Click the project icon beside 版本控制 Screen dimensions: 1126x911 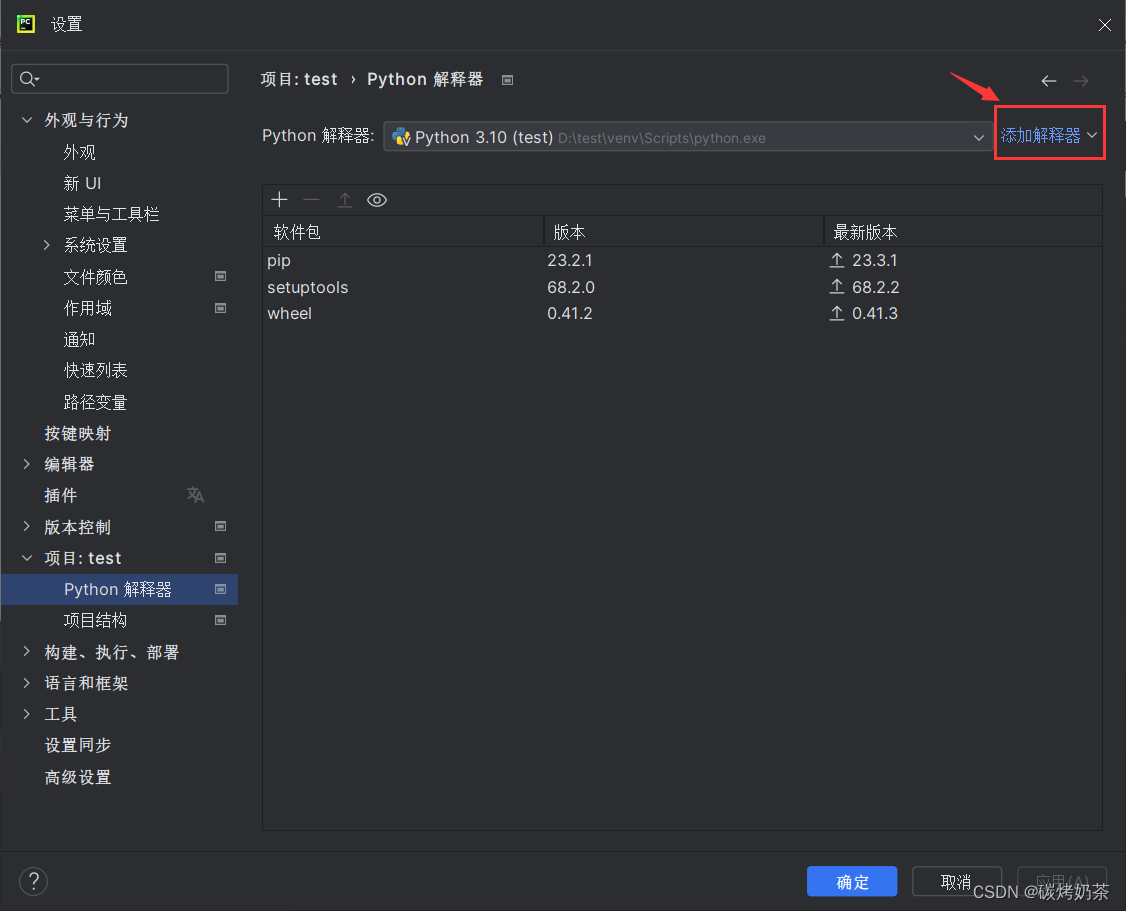pyautogui.click(x=220, y=526)
